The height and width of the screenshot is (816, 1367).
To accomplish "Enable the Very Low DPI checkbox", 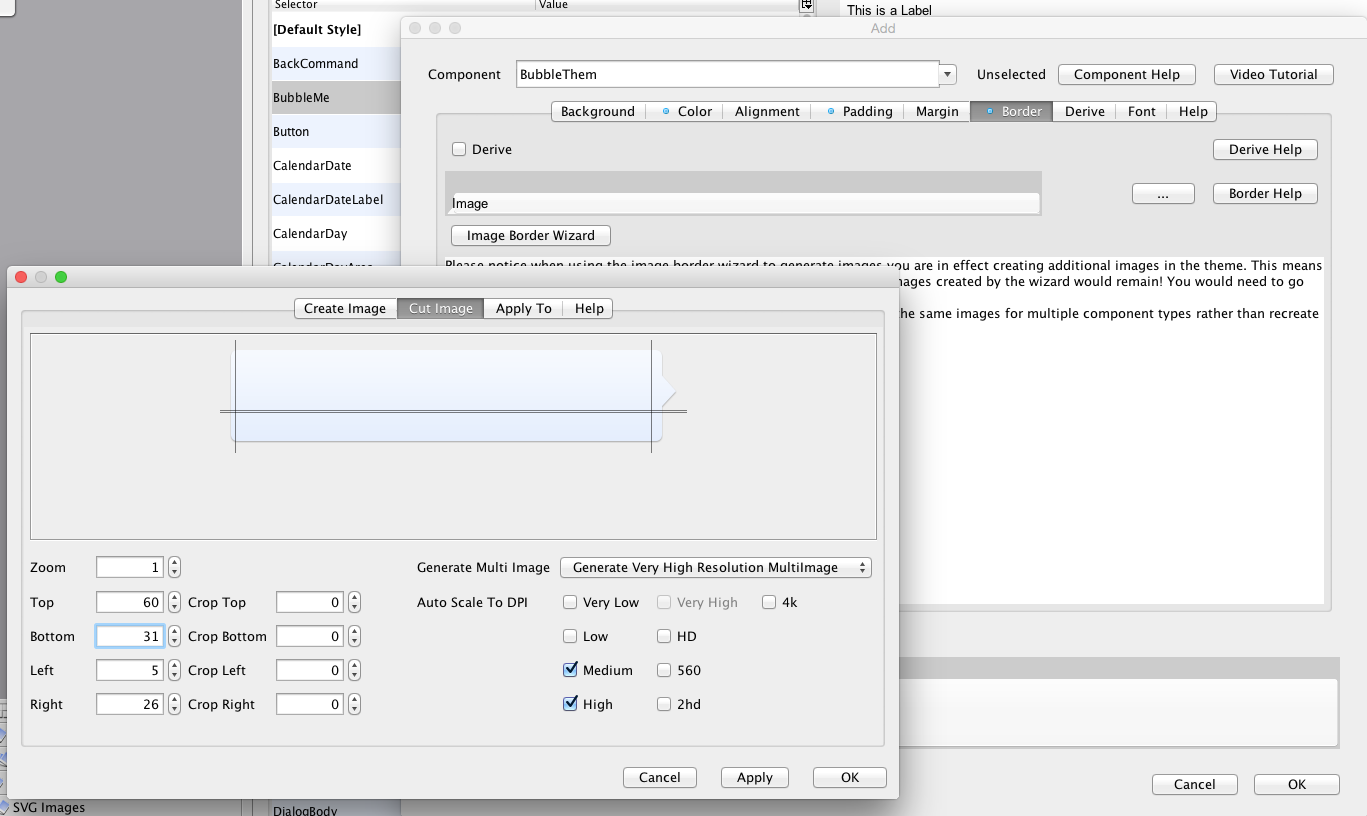I will point(570,602).
